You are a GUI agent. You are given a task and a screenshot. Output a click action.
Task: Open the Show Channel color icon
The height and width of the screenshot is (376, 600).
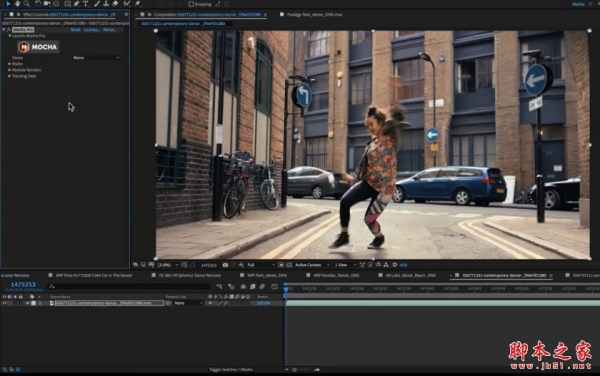pos(241,265)
